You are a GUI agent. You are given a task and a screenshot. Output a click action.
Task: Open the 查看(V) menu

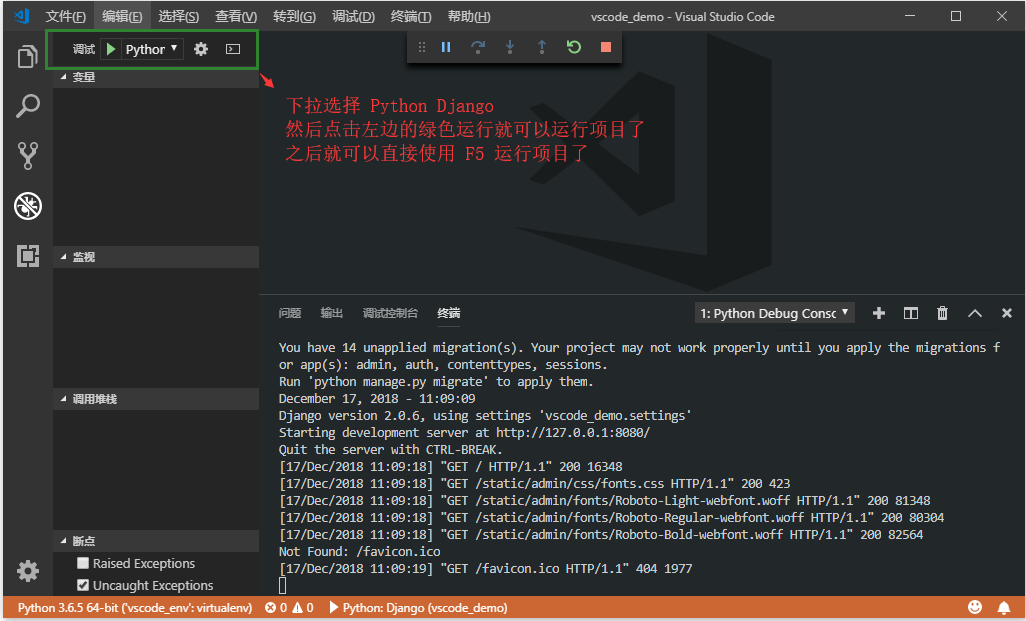[236, 16]
